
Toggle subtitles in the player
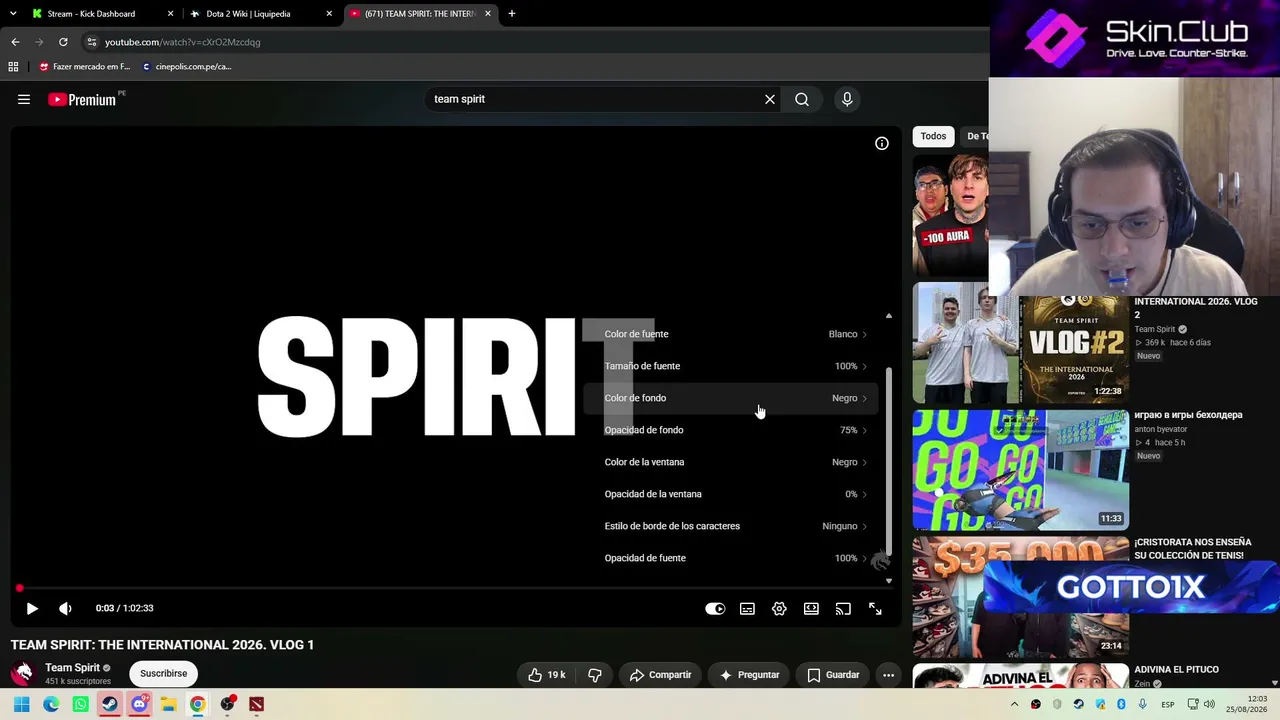click(x=747, y=608)
